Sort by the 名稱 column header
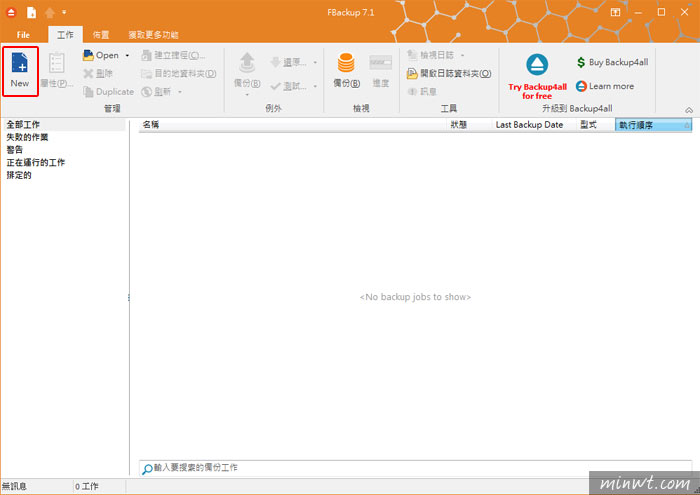Image resolution: width=700 pixels, height=495 pixels. pyautogui.click(x=292, y=125)
